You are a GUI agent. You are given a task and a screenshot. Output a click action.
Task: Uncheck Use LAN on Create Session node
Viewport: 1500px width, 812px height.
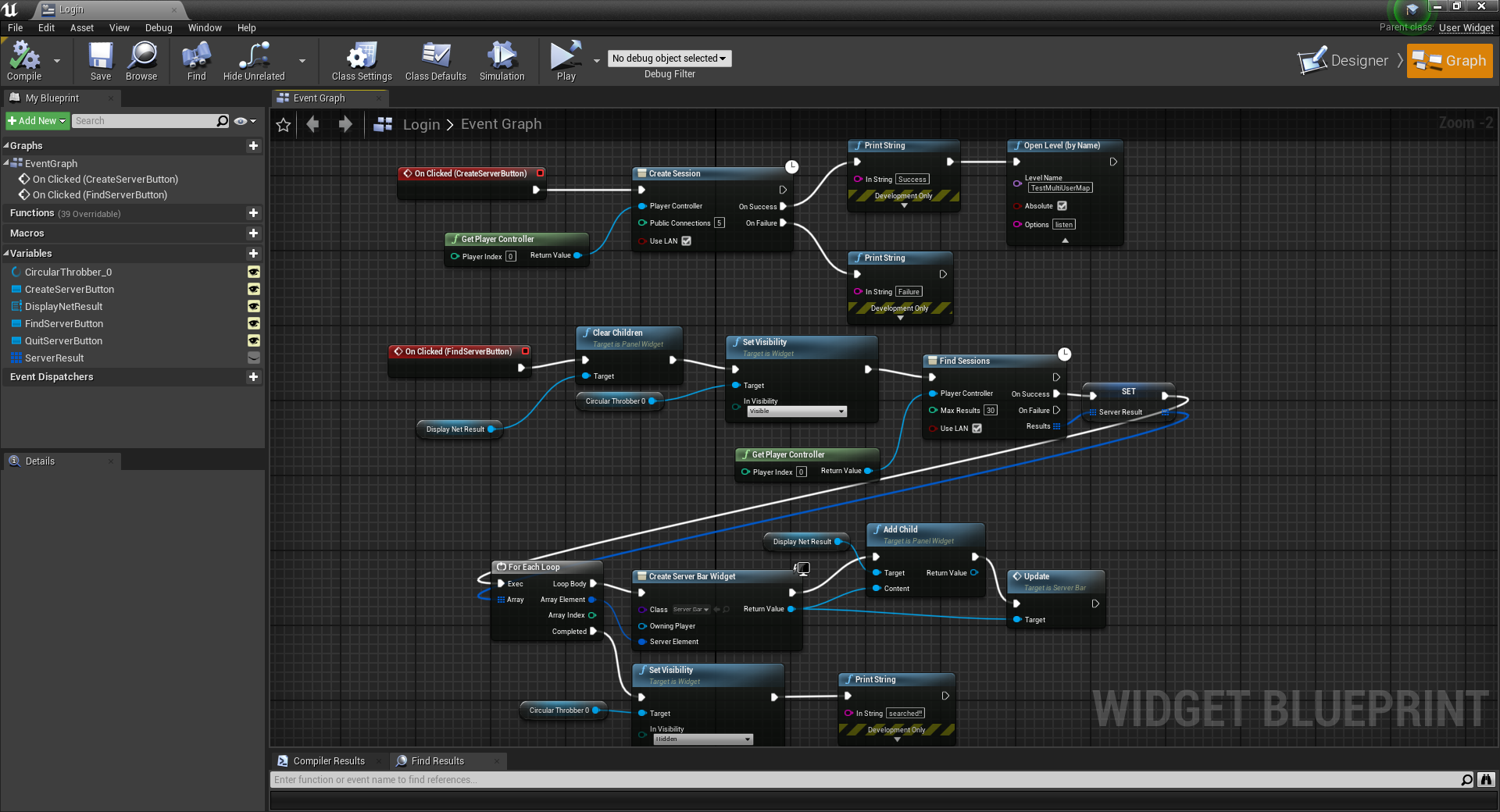[686, 241]
